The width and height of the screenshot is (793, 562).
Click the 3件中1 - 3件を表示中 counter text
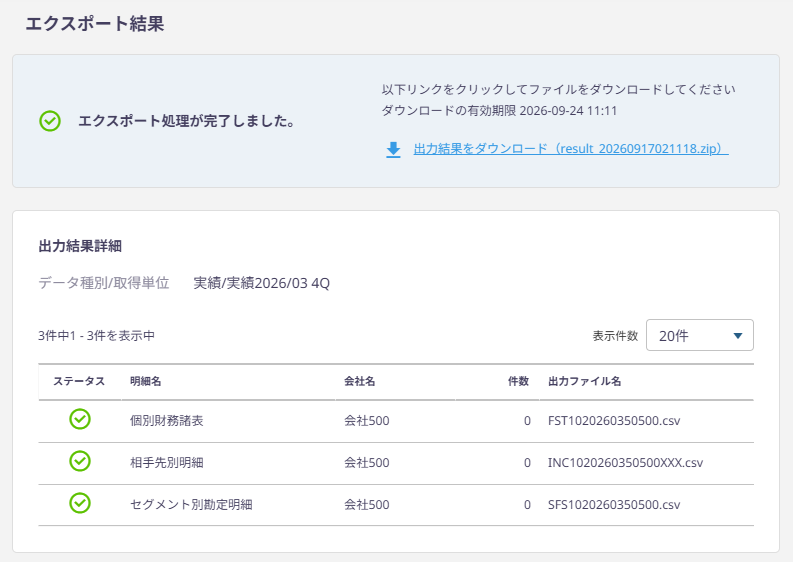(x=96, y=336)
